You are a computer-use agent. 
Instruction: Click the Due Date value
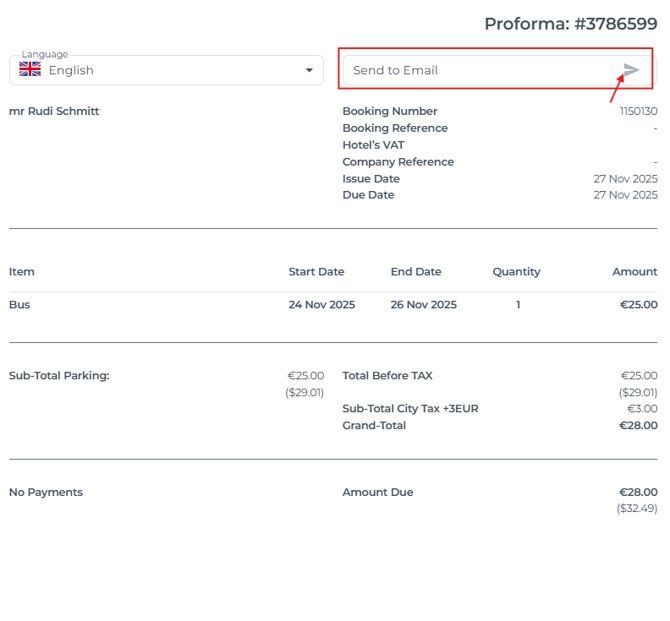tap(625, 195)
